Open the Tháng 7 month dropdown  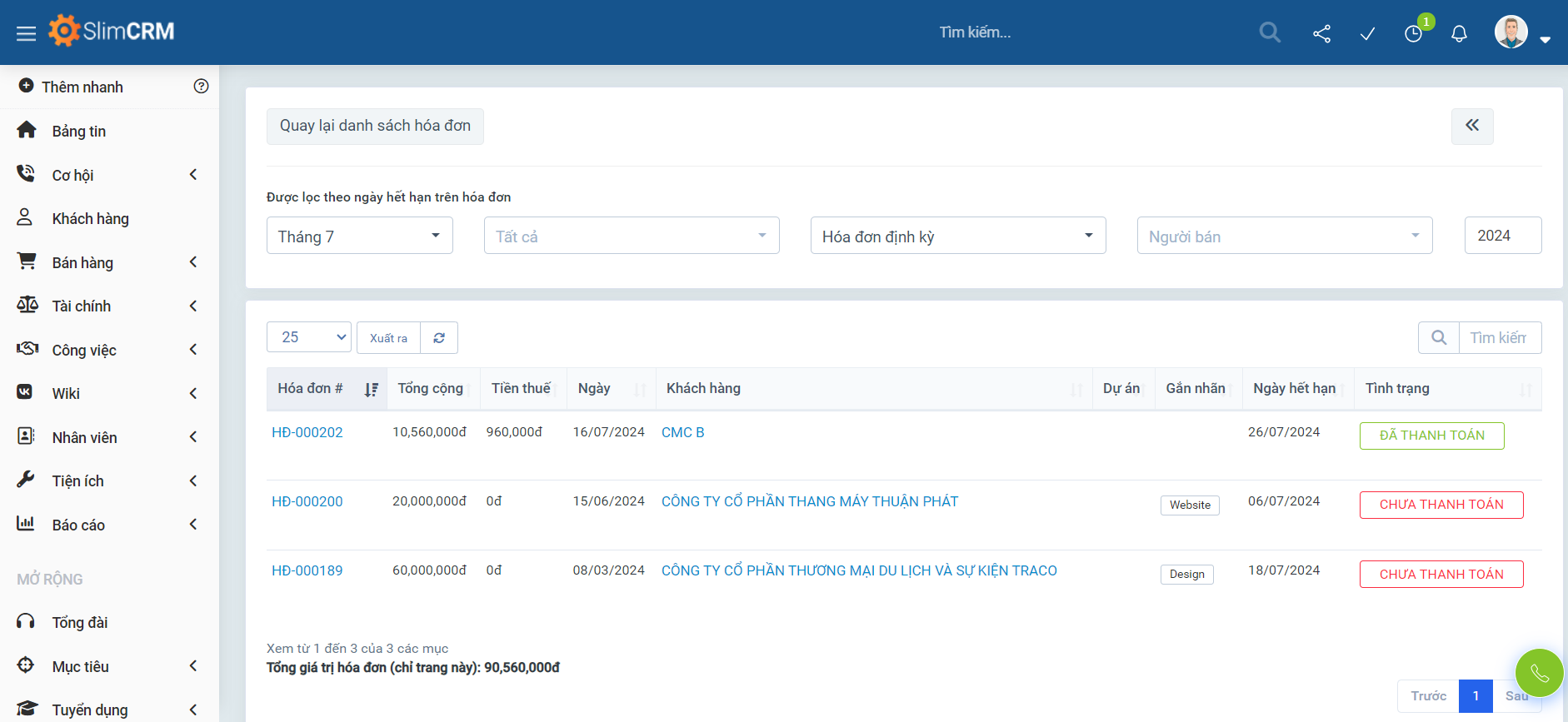pyautogui.click(x=359, y=236)
